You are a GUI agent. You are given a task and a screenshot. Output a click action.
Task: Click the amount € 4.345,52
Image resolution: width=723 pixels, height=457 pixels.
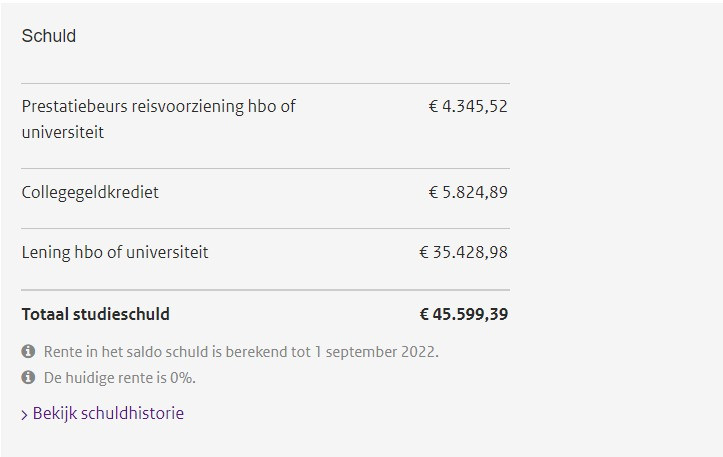pos(468,107)
